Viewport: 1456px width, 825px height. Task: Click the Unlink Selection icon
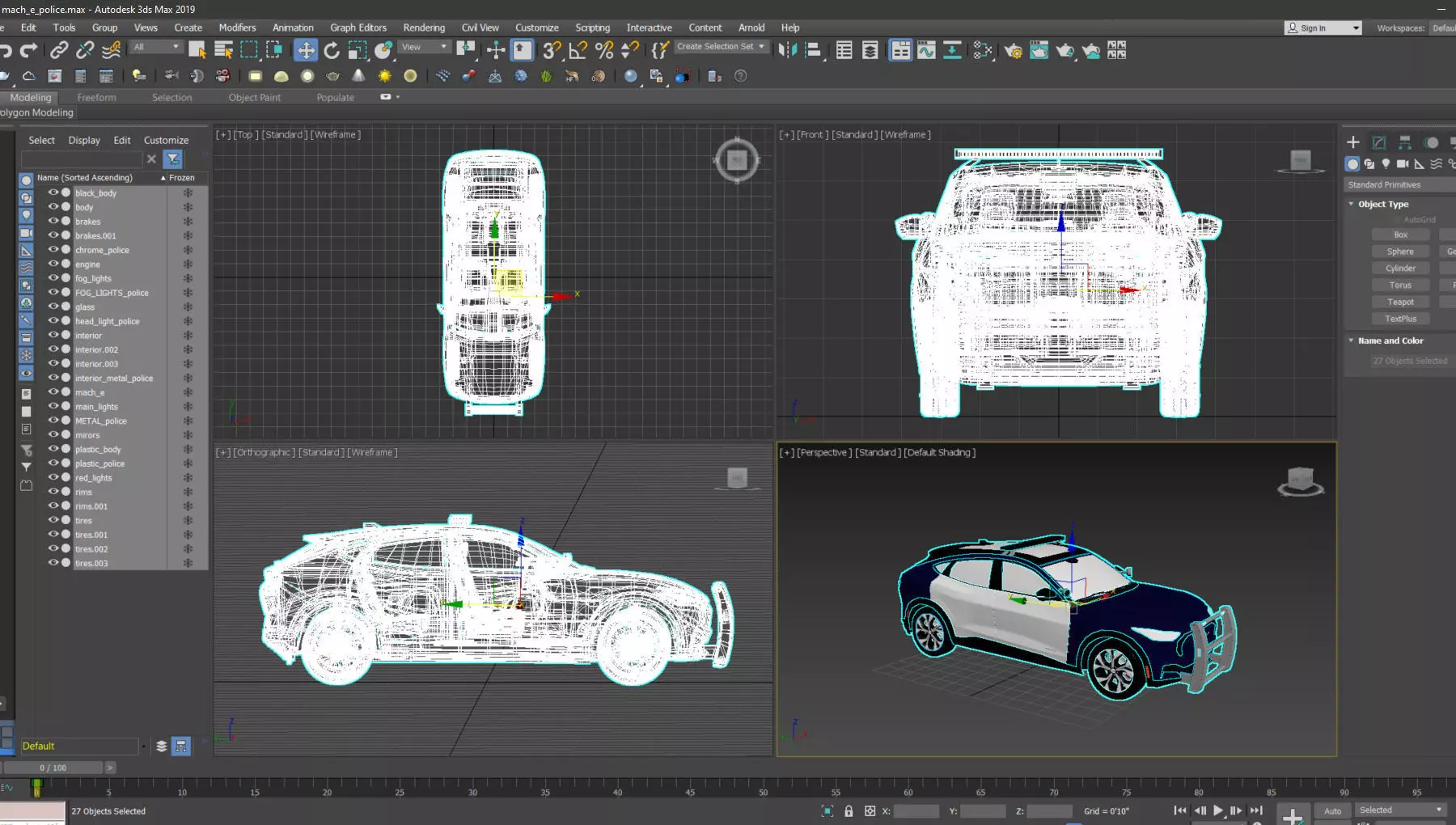click(x=85, y=51)
